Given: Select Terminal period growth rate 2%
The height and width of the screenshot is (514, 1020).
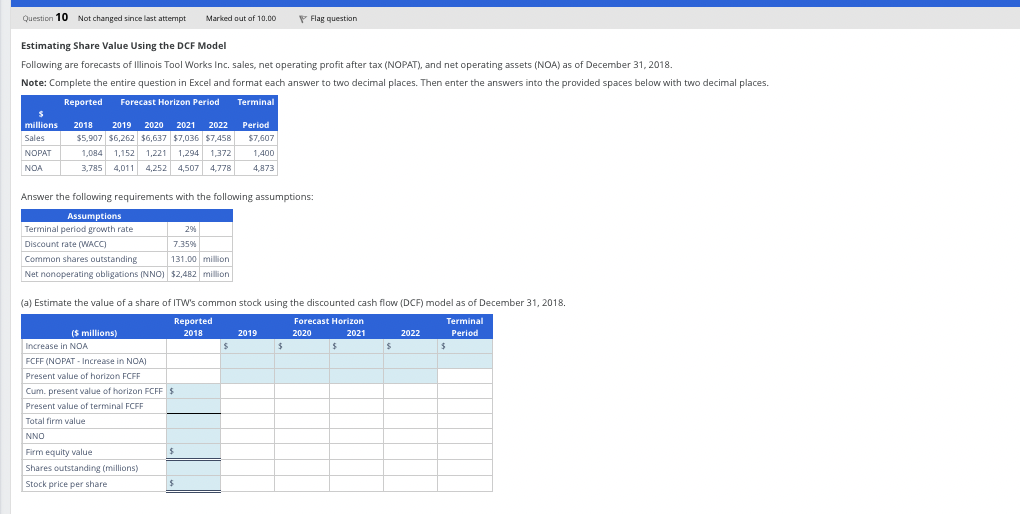Looking at the screenshot, I should coord(190,229).
